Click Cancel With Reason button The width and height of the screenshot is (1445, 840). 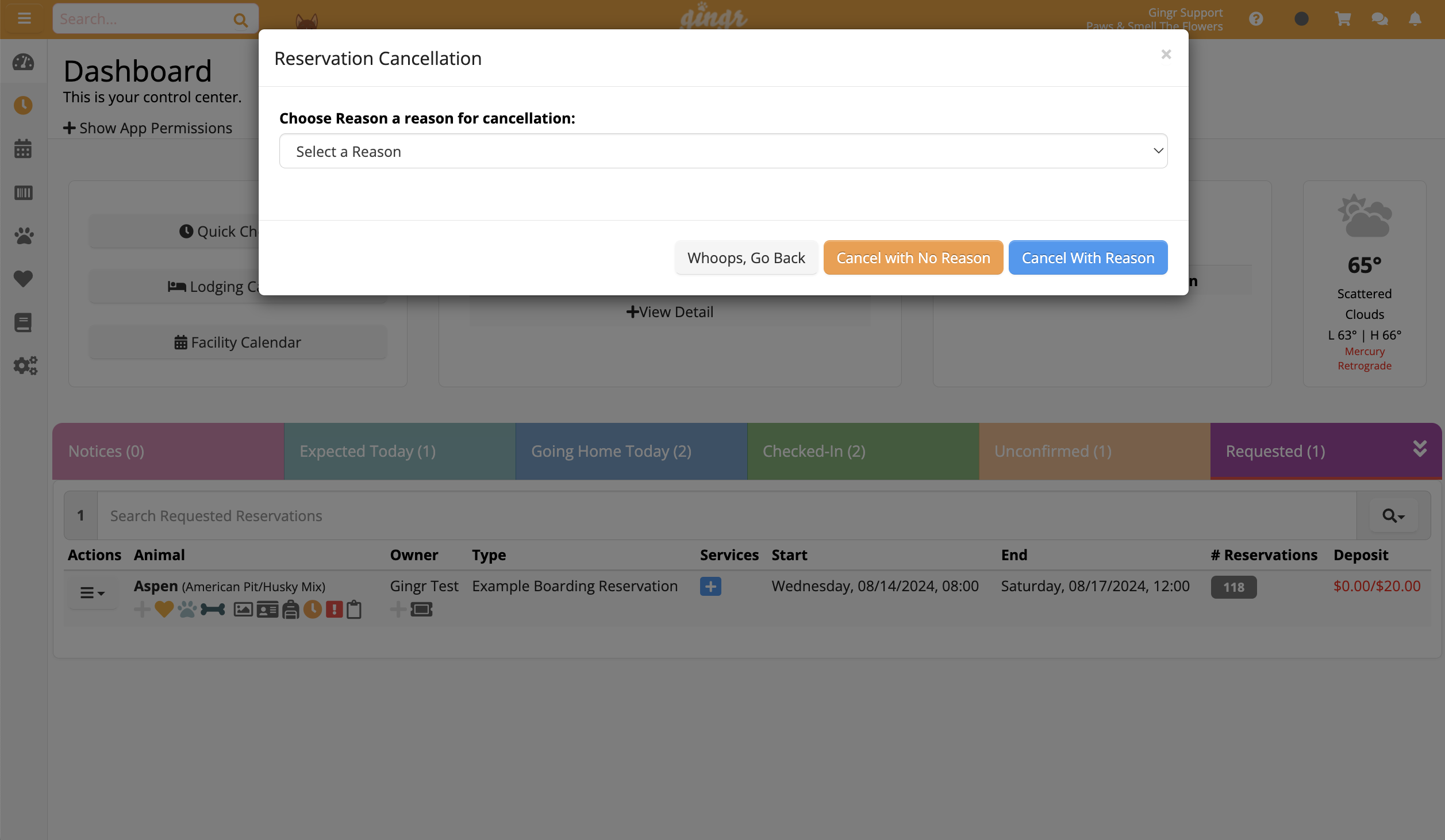point(1088,258)
